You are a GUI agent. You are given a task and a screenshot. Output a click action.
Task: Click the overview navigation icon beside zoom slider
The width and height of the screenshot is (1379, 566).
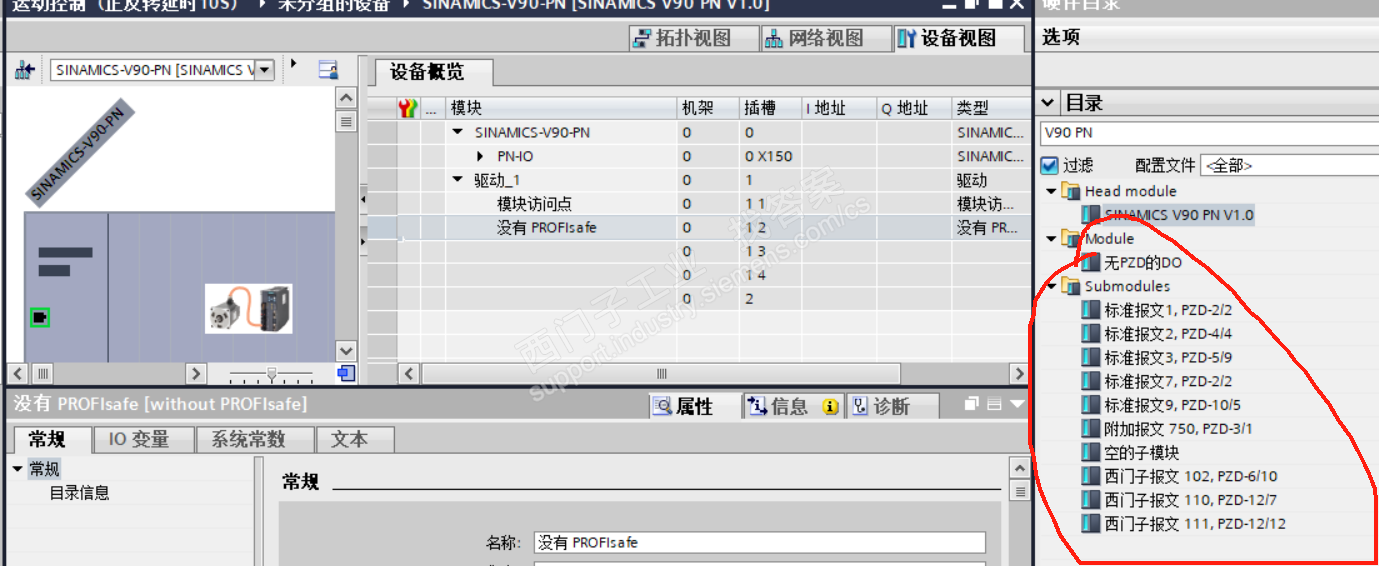point(346,374)
